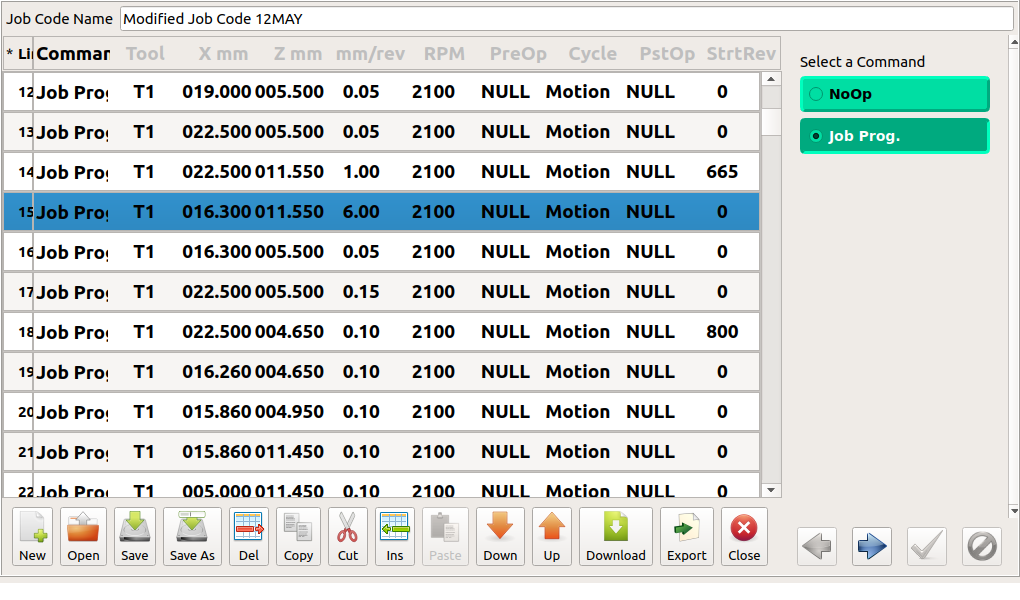Click the cancel circle-slash button
The width and height of the screenshot is (1020, 600).
click(x=982, y=546)
